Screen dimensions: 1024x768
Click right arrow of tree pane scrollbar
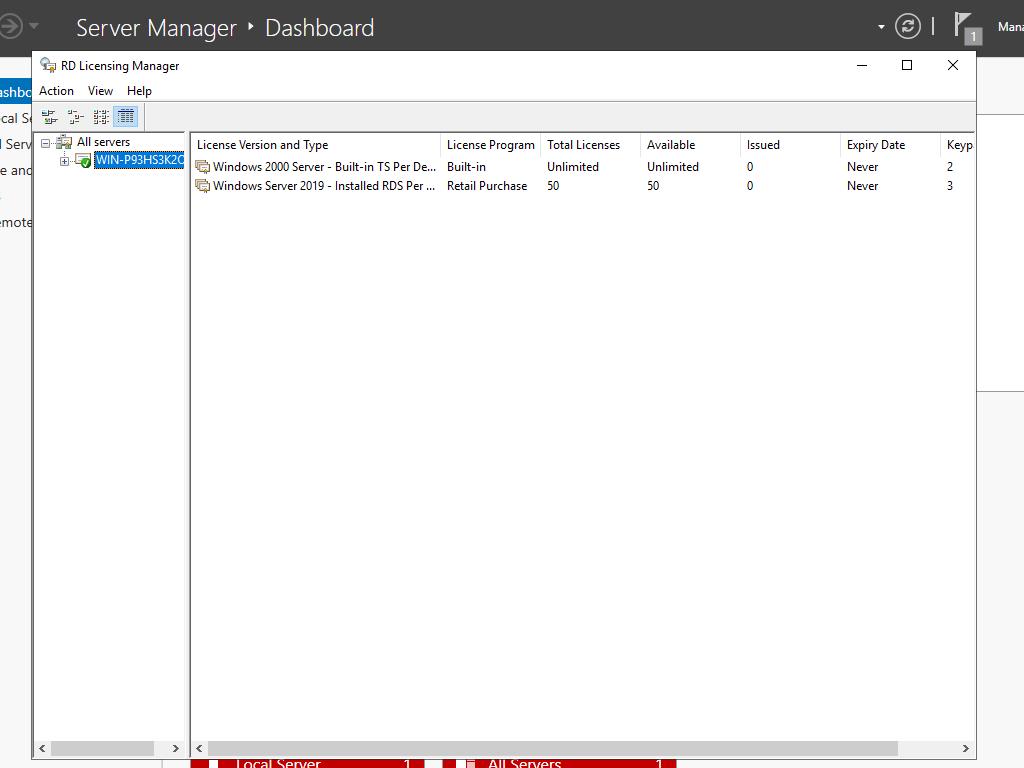point(176,748)
